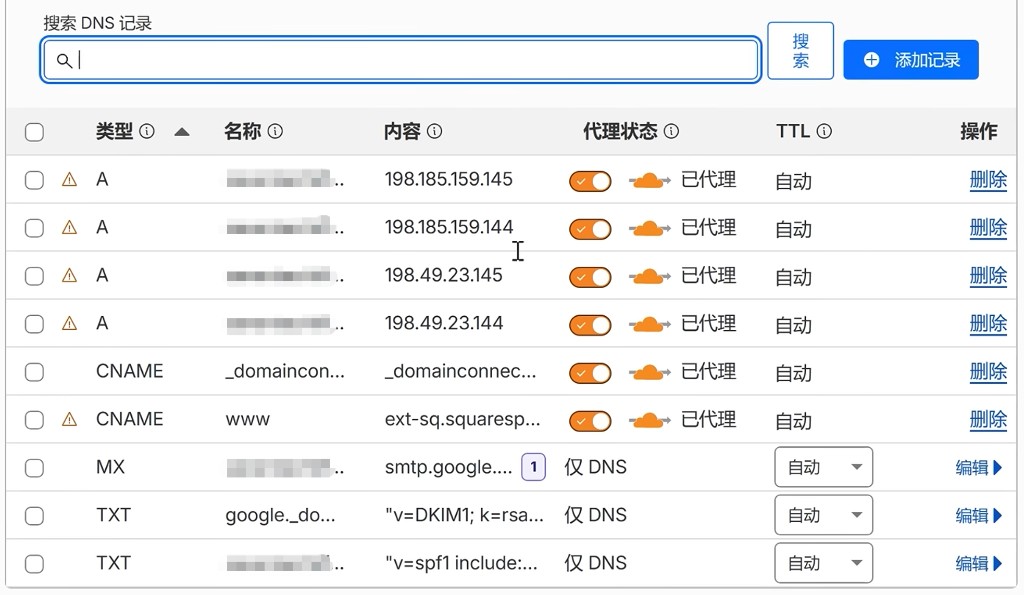This screenshot has height=595, width=1024.
Task: Click the info icon next to 代理状态
Action: click(671, 131)
